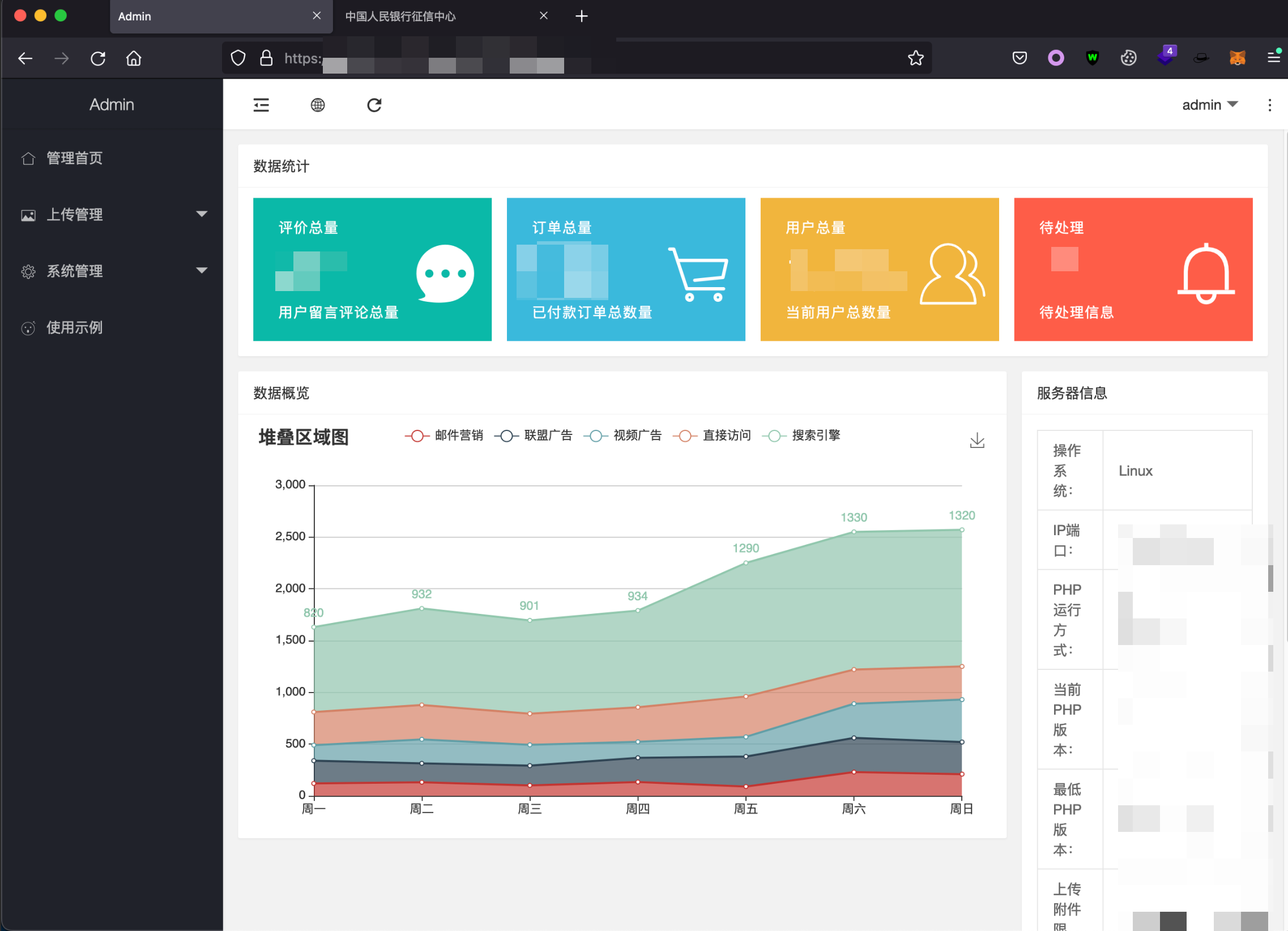
Task: Click the 用户总量 orange stat card
Action: click(x=879, y=269)
